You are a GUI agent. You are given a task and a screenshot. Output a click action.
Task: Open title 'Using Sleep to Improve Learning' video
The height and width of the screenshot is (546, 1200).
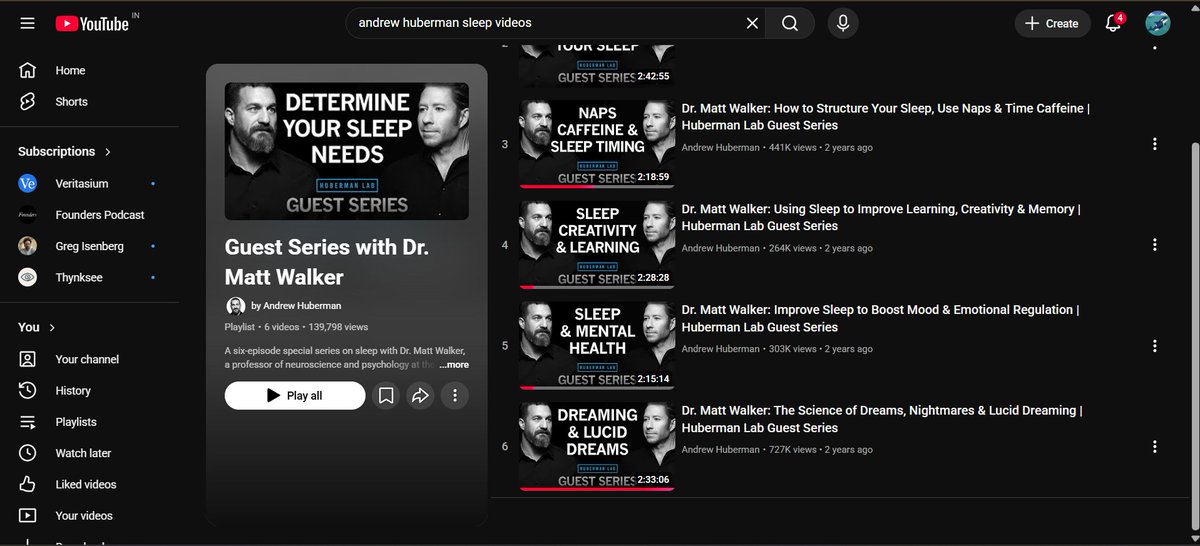pyautogui.click(x=881, y=218)
